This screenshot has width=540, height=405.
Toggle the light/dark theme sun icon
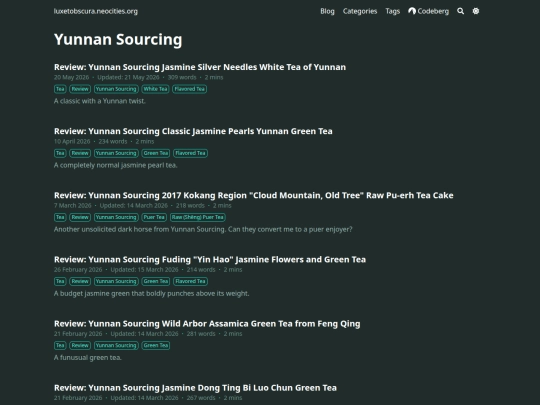tap(476, 11)
